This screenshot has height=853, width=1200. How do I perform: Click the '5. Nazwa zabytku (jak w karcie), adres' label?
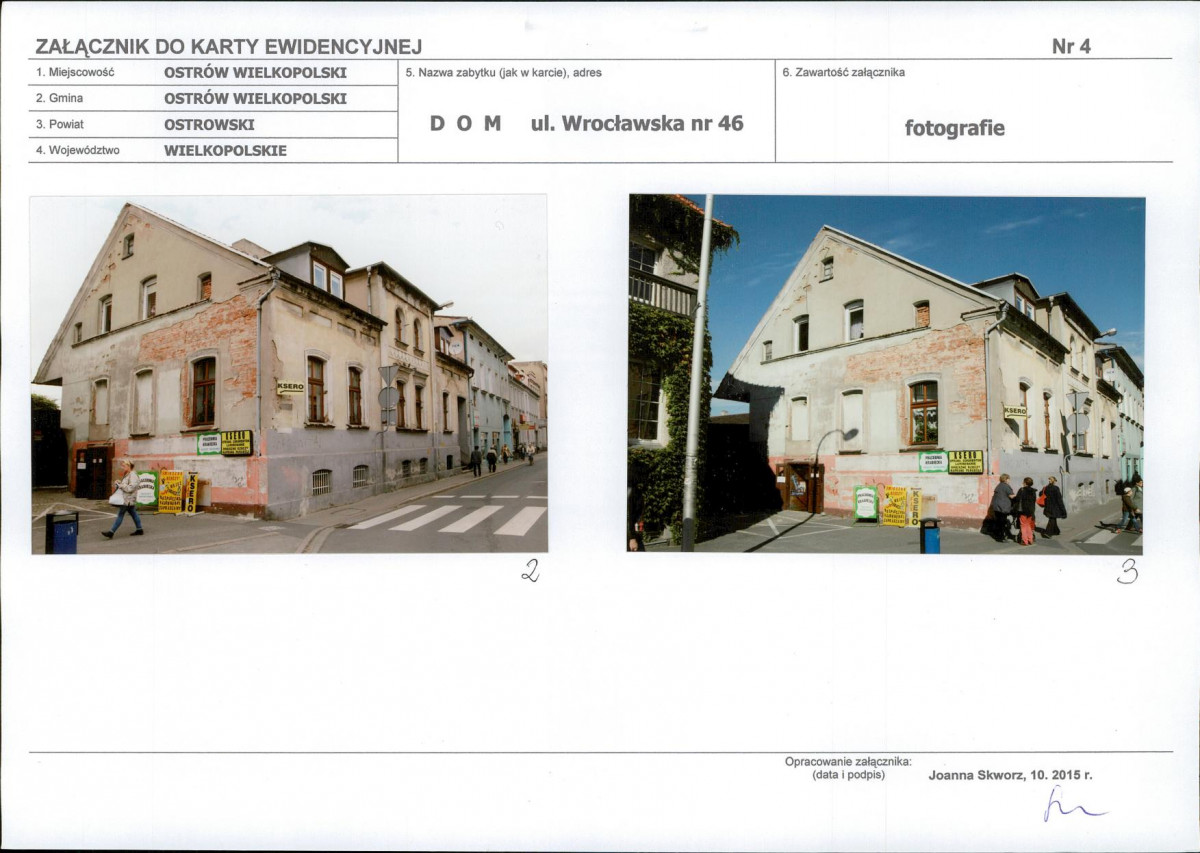[503, 72]
